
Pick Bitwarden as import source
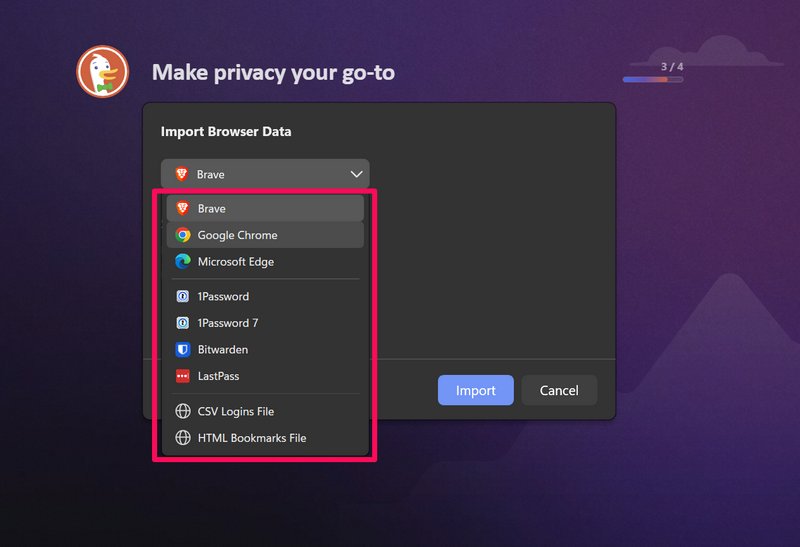223,350
